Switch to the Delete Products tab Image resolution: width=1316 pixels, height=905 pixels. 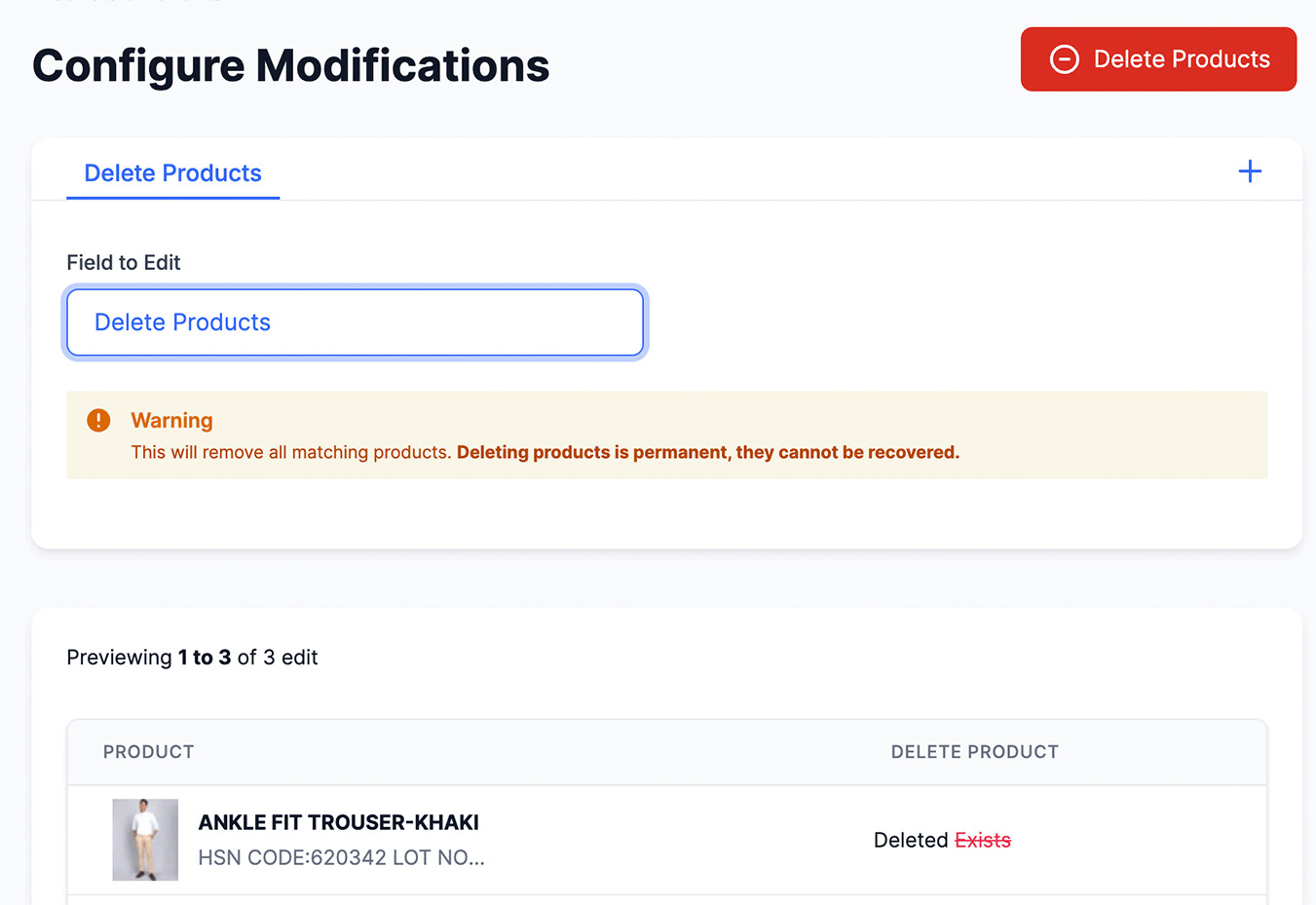point(172,173)
